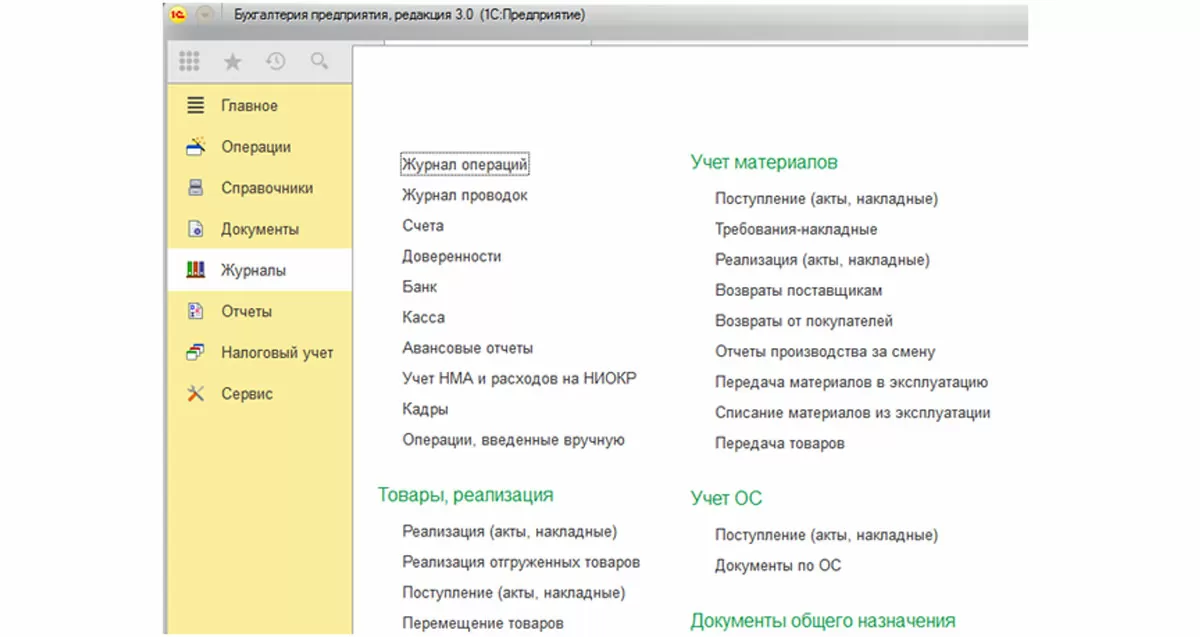The width and height of the screenshot is (1200, 637).
Task: Open the Налоговый учет section
Action: (277, 353)
